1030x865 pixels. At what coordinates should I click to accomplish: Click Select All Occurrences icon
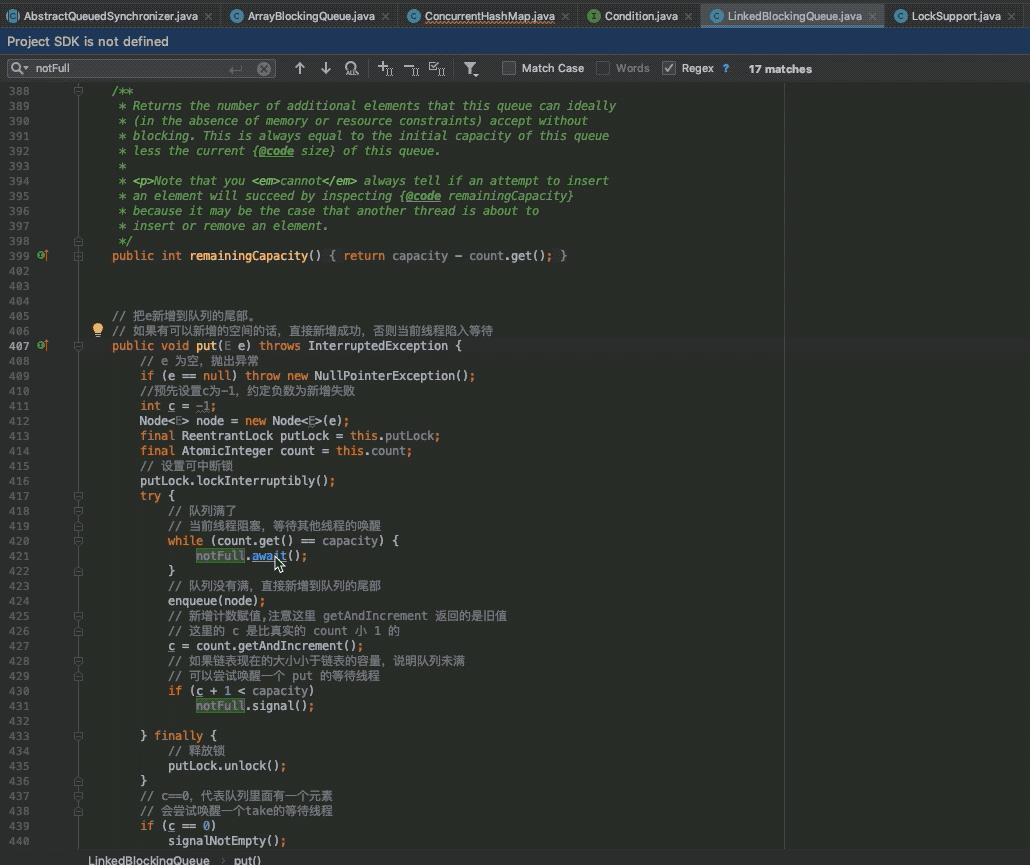[436, 68]
